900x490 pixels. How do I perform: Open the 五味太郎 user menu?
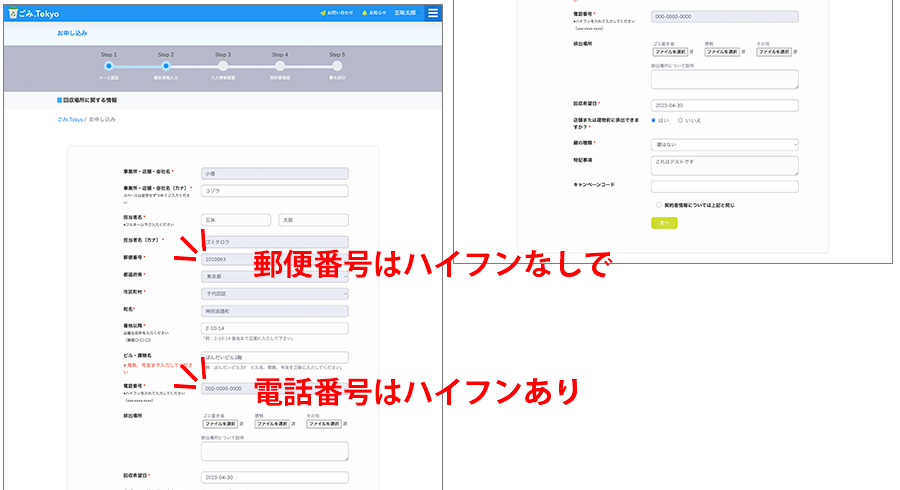pyautogui.click(x=405, y=13)
